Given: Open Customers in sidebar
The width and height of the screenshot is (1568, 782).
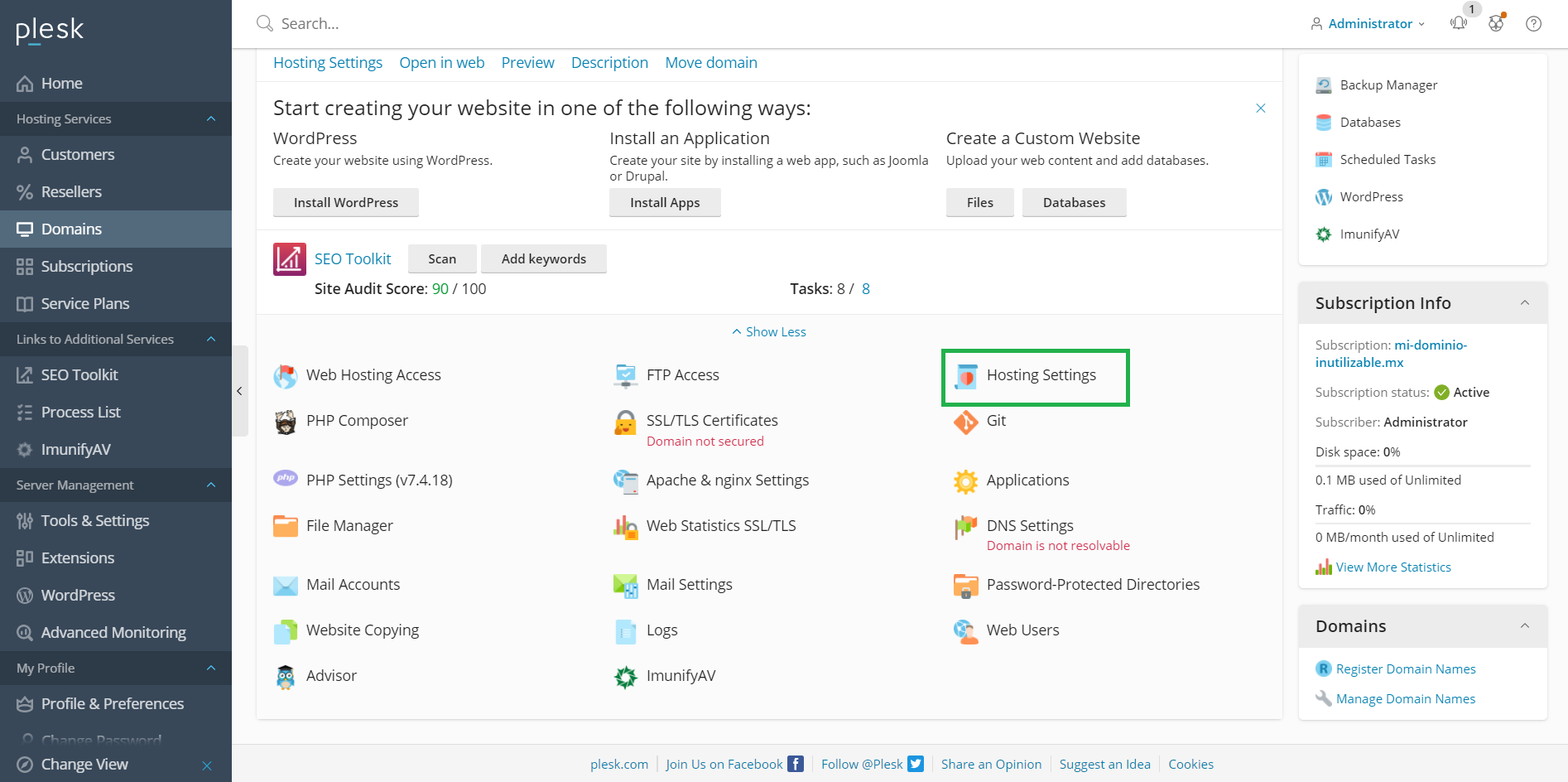Looking at the screenshot, I should pyautogui.click(x=116, y=155).
